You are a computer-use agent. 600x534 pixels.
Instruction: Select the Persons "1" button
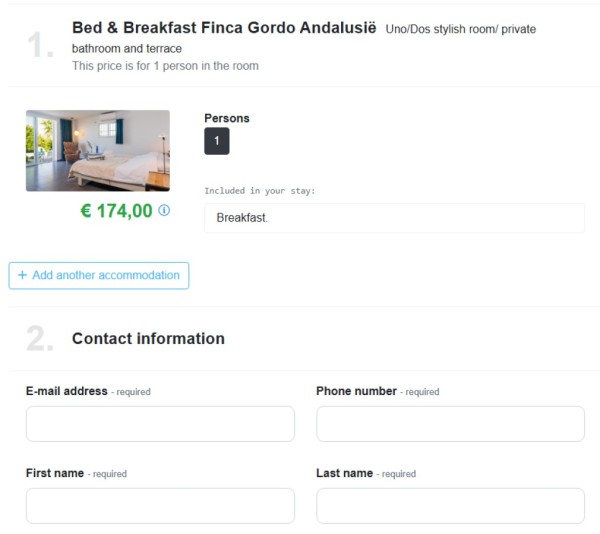pyautogui.click(x=217, y=142)
